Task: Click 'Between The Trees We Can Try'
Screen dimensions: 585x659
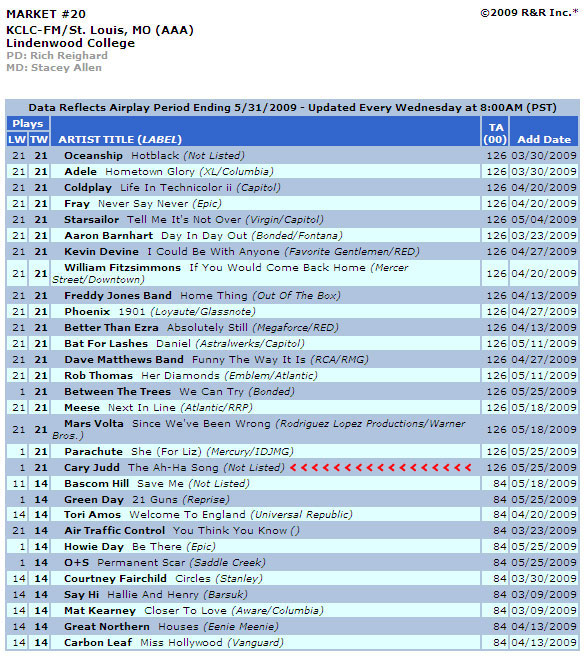Action: (x=179, y=391)
